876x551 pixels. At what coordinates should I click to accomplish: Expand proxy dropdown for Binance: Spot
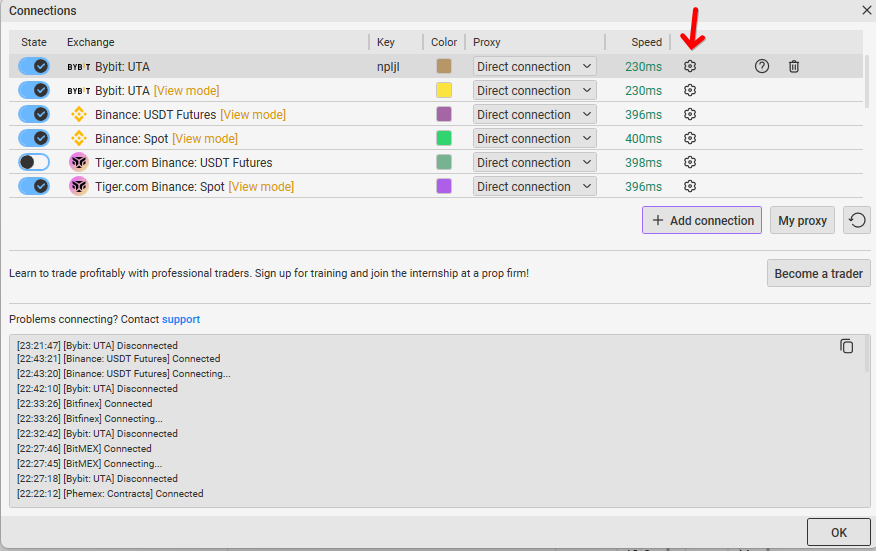point(535,139)
